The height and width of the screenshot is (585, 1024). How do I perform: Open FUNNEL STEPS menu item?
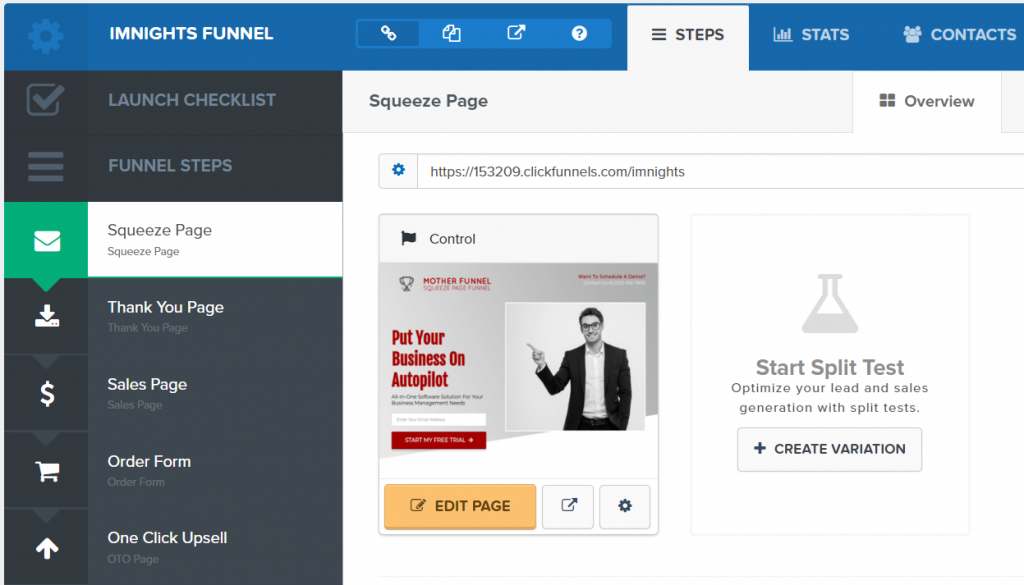pos(170,166)
